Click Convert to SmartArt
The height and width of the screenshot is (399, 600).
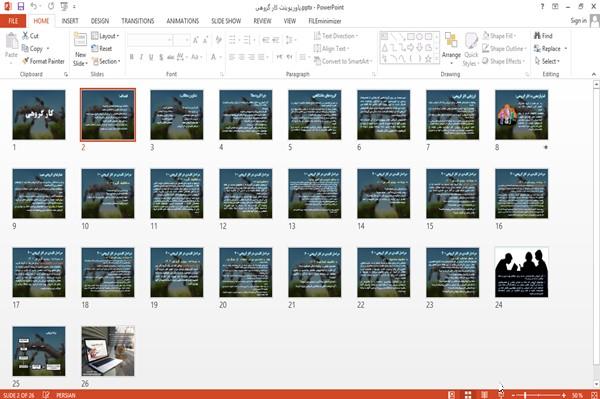pyautogui.click(x=342, y=61)
